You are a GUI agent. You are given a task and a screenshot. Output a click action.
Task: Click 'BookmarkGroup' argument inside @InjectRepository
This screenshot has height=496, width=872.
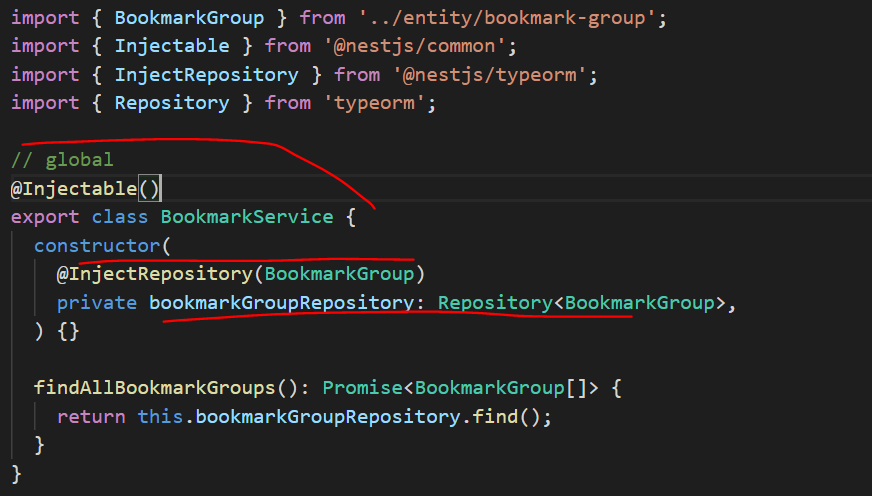pos(339,274)
